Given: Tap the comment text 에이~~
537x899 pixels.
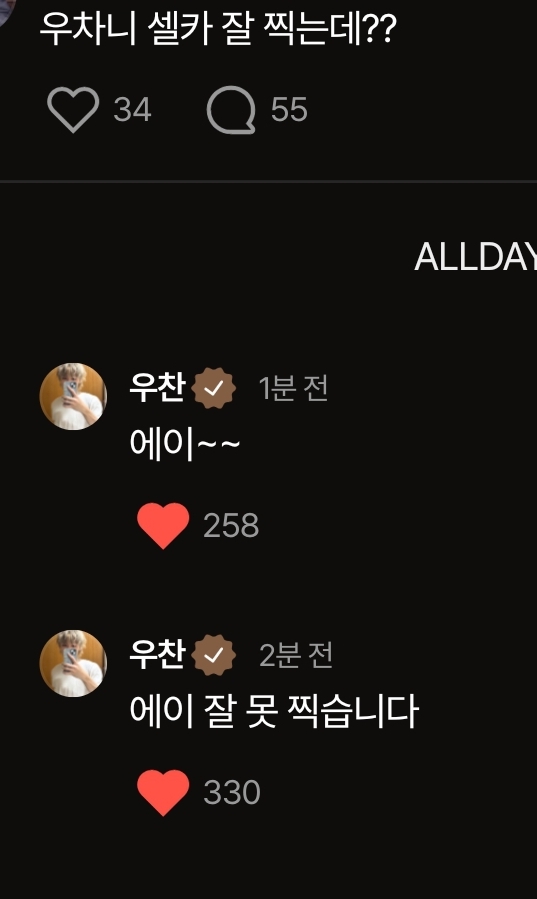Looking at the screenshot, I should [185, 444].
